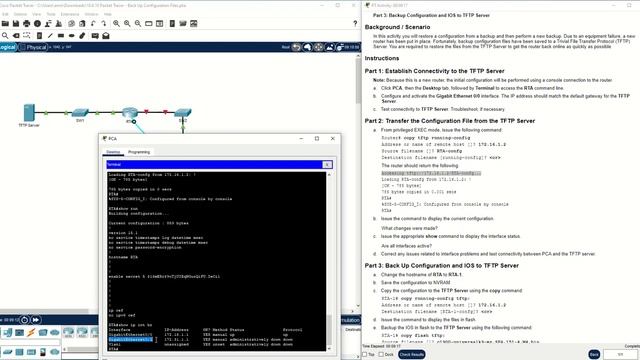Fast forward simulation time
The image size is (640, 360).
[x=36, y=320]
